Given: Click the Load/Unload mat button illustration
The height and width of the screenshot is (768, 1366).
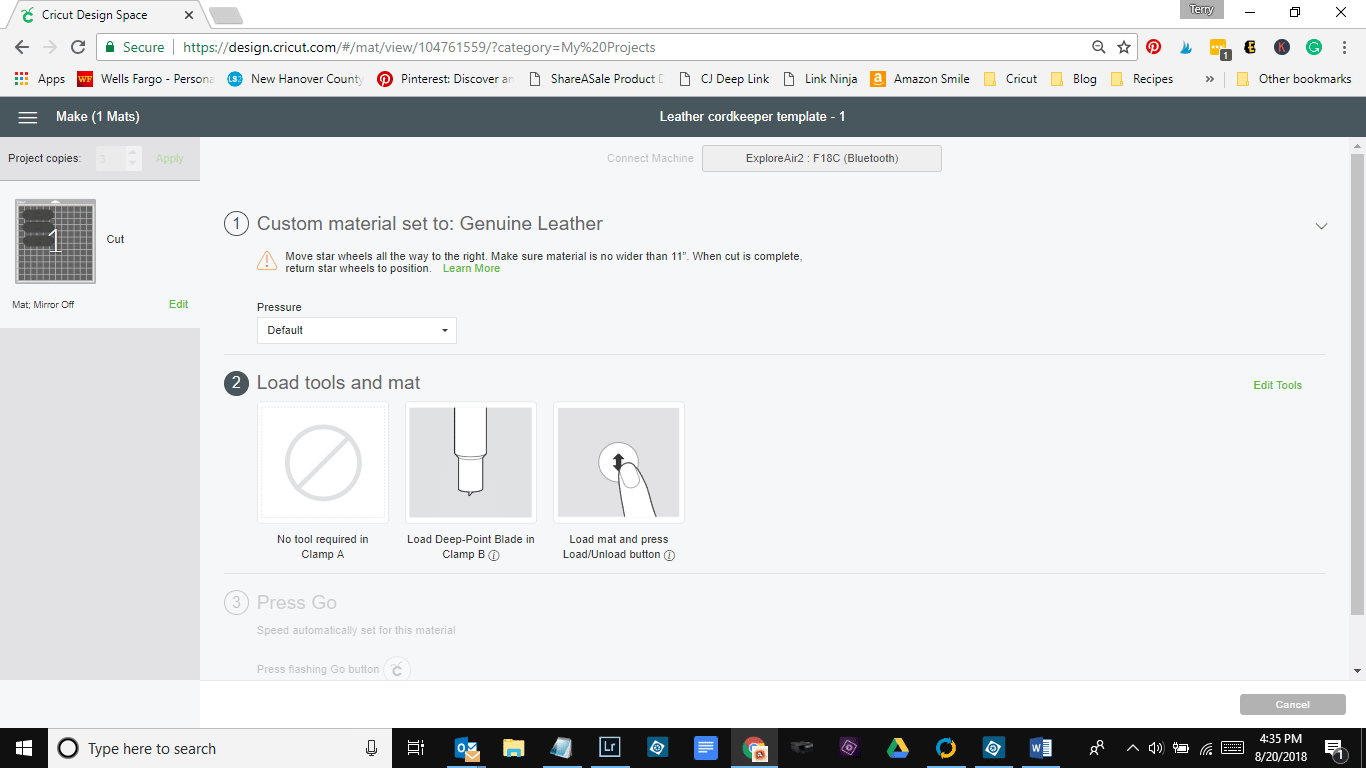Looking at the screenshot, I should click(x=618, y=462).
